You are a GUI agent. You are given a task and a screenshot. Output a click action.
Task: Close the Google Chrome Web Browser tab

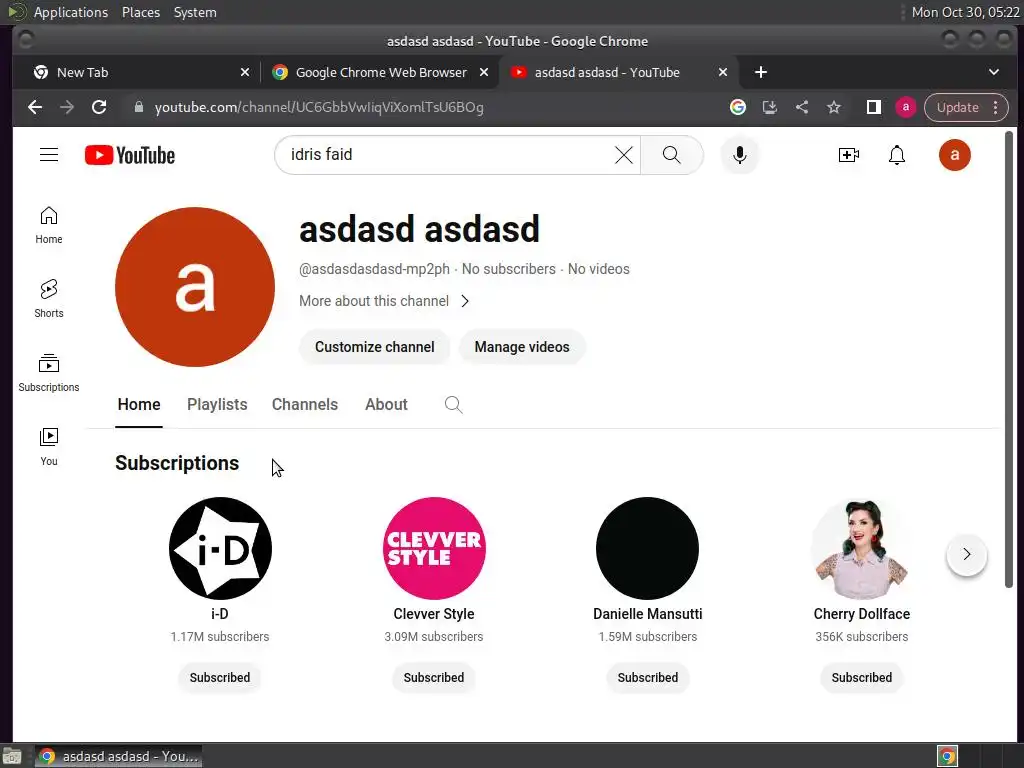(x=484, y=72)
